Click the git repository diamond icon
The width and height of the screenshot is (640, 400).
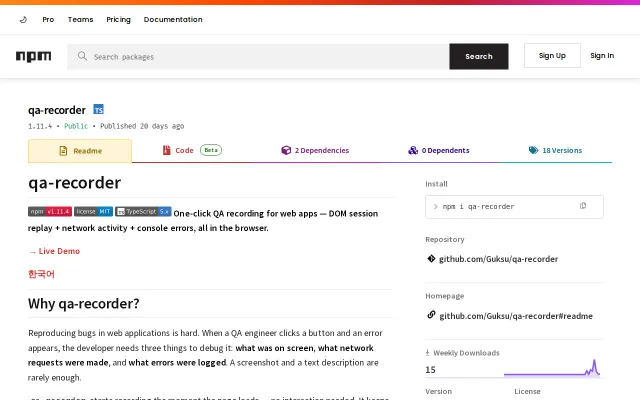pos(431,258)
